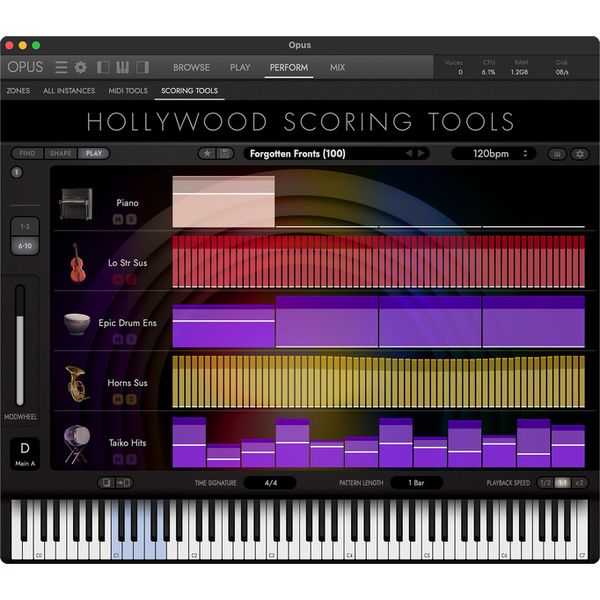This screenshot has width=600, height=600.
Task: Set playback speed to x2
Action: (579, 483)
